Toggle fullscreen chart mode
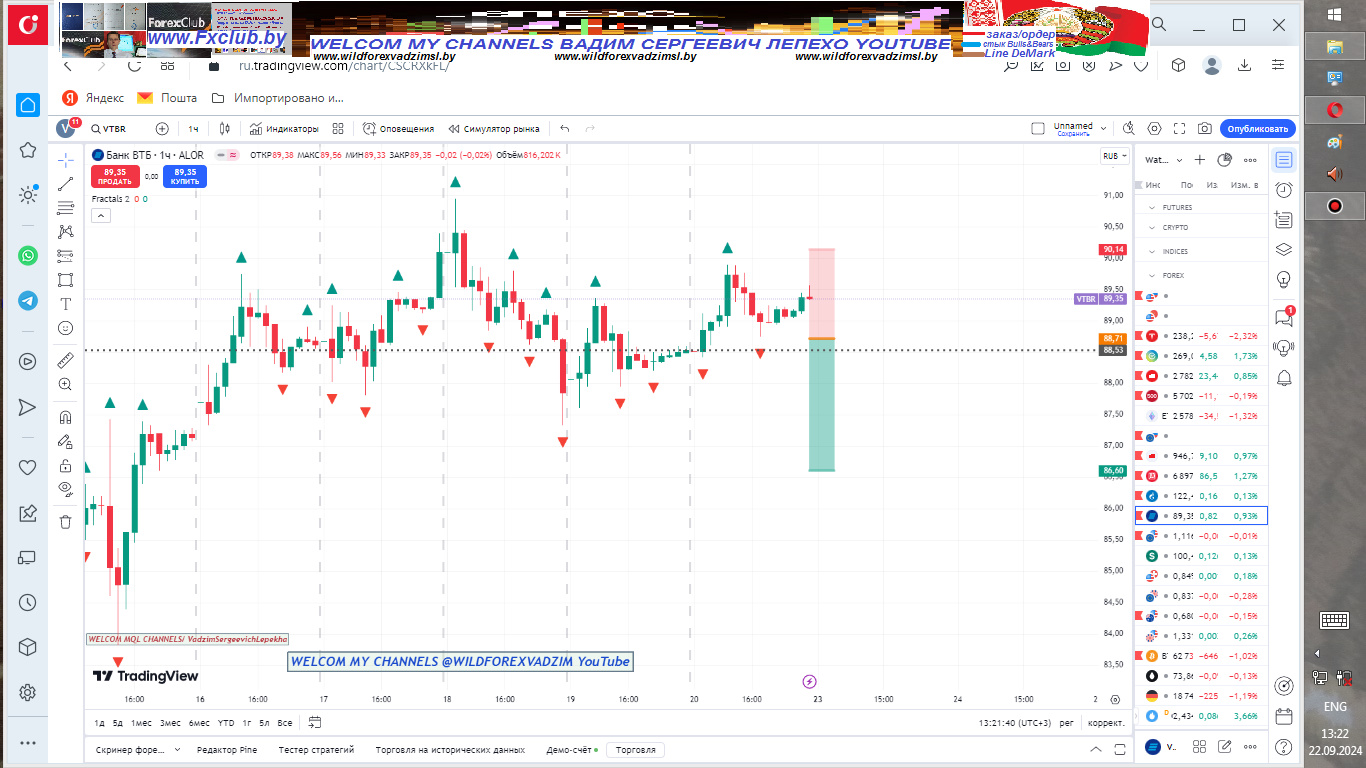 [x=1180, y=129]
